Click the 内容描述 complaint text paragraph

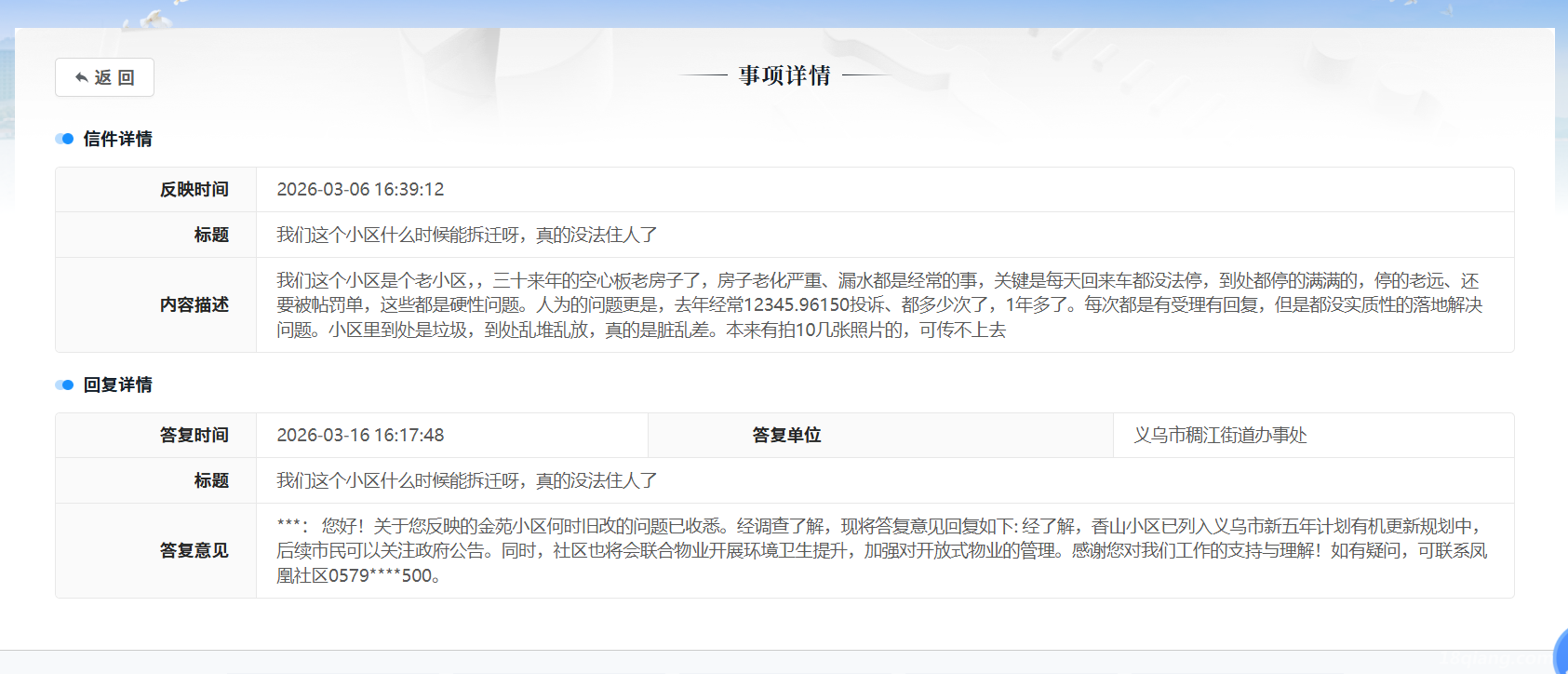click(878, 304)
